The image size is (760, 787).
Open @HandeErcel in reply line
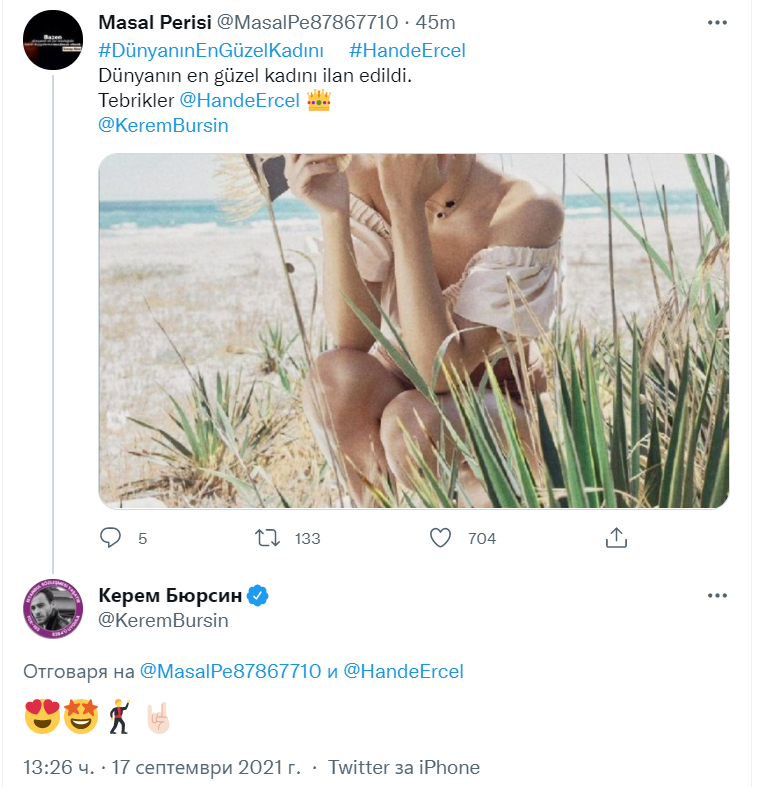[403, 671]
